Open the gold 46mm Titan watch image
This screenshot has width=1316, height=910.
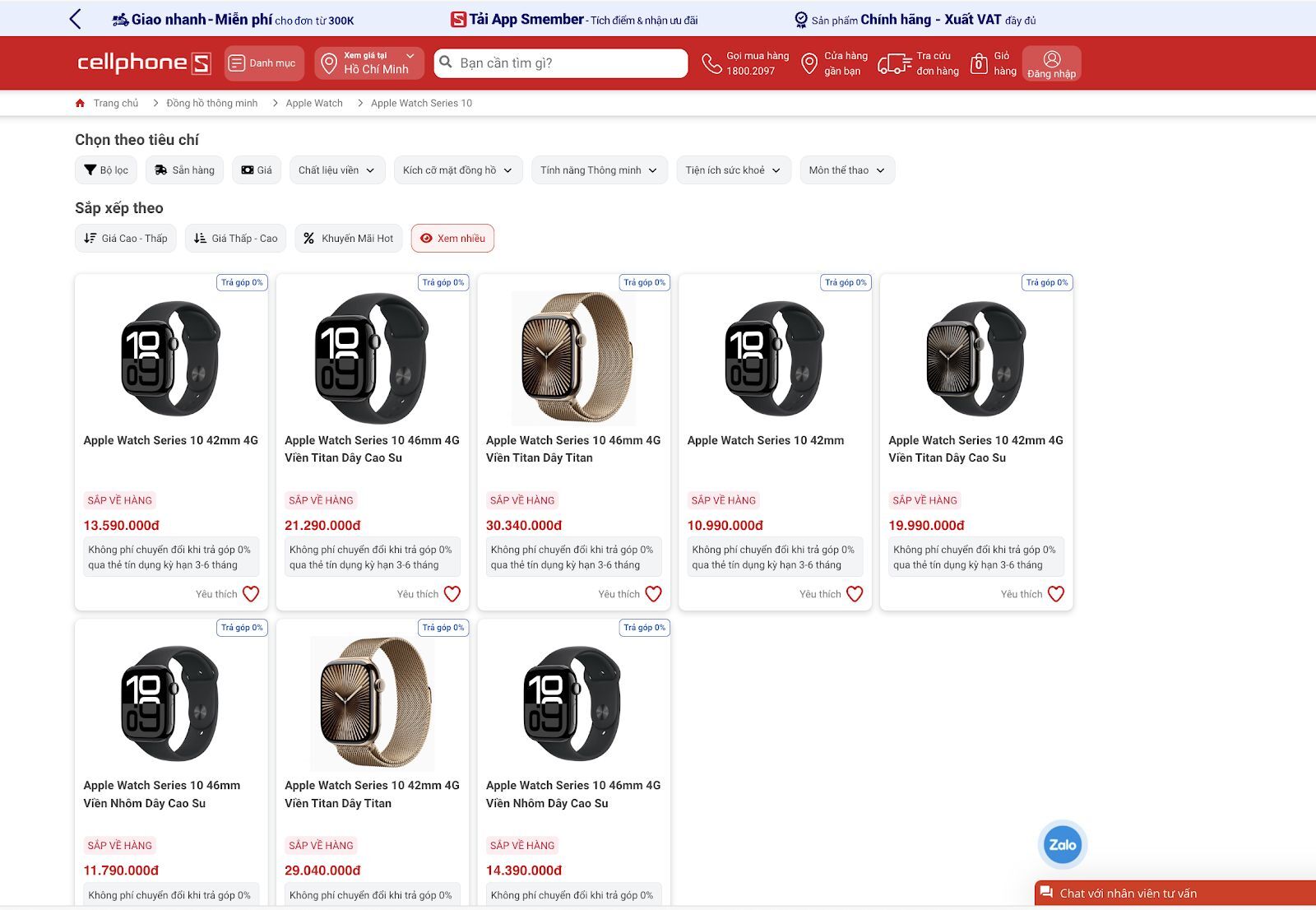pos(573,359)
